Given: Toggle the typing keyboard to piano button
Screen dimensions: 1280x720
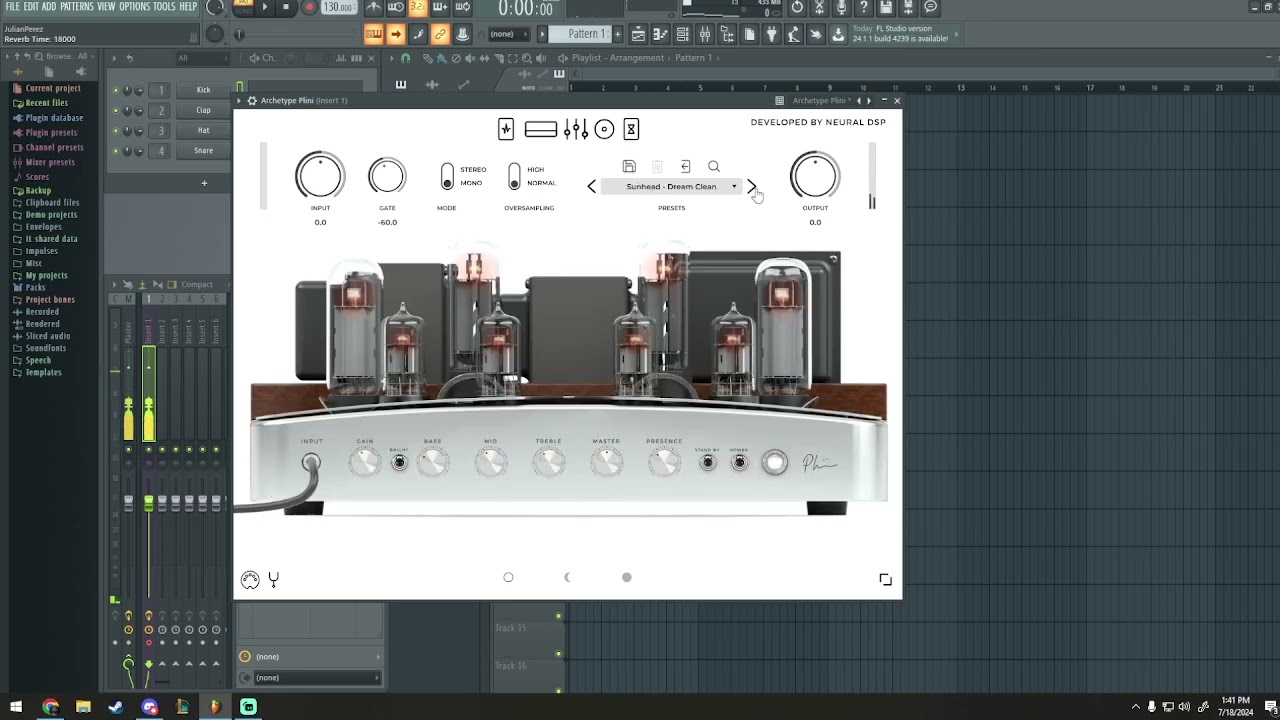Looking at the screenshot, I should [x=373, y=34].
